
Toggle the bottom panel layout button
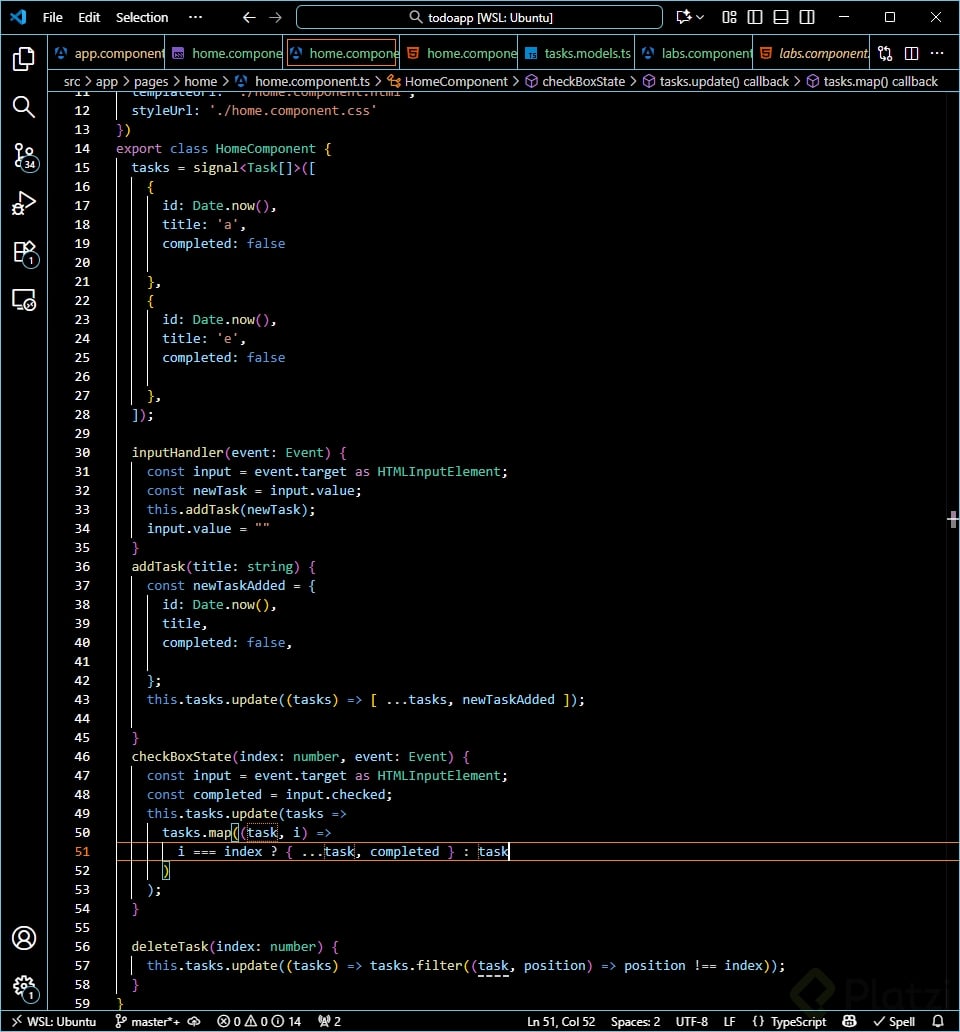coord(781,17)
